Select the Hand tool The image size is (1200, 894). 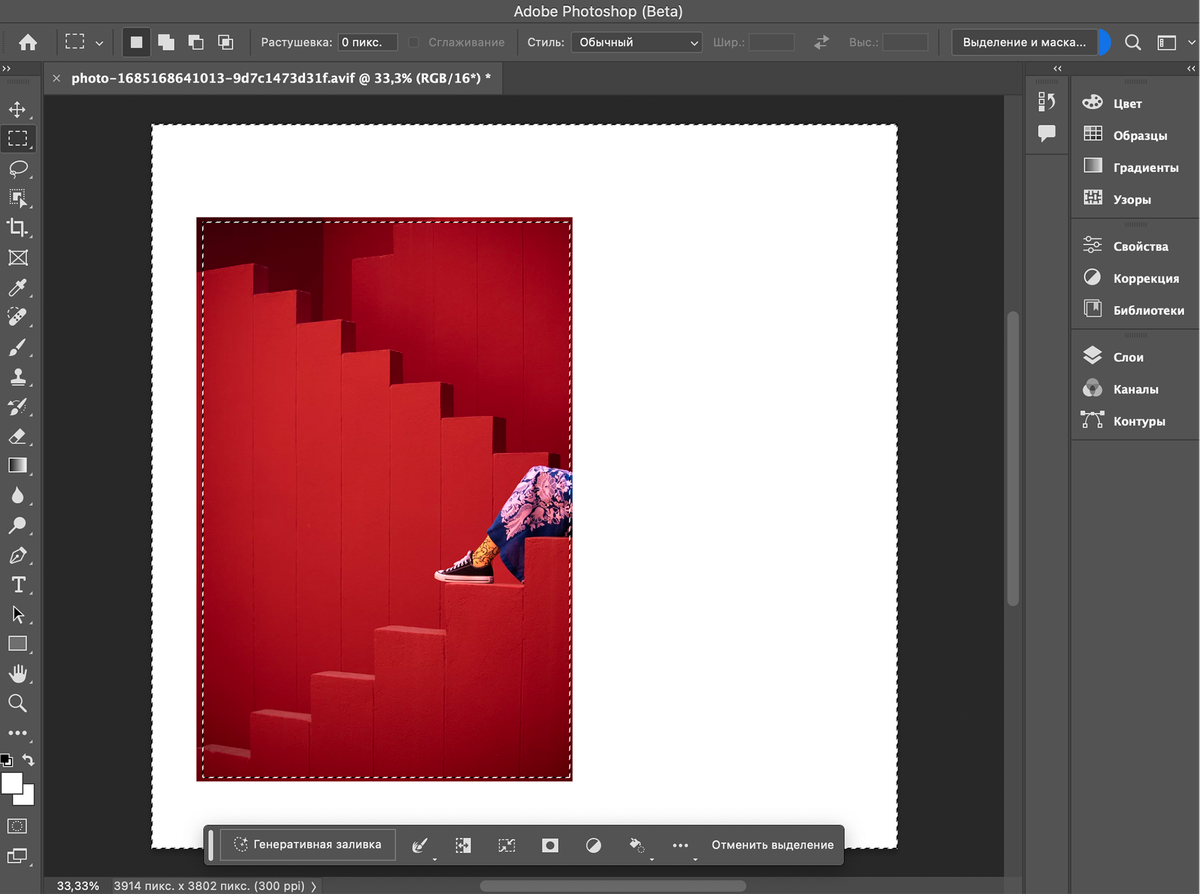17,673
